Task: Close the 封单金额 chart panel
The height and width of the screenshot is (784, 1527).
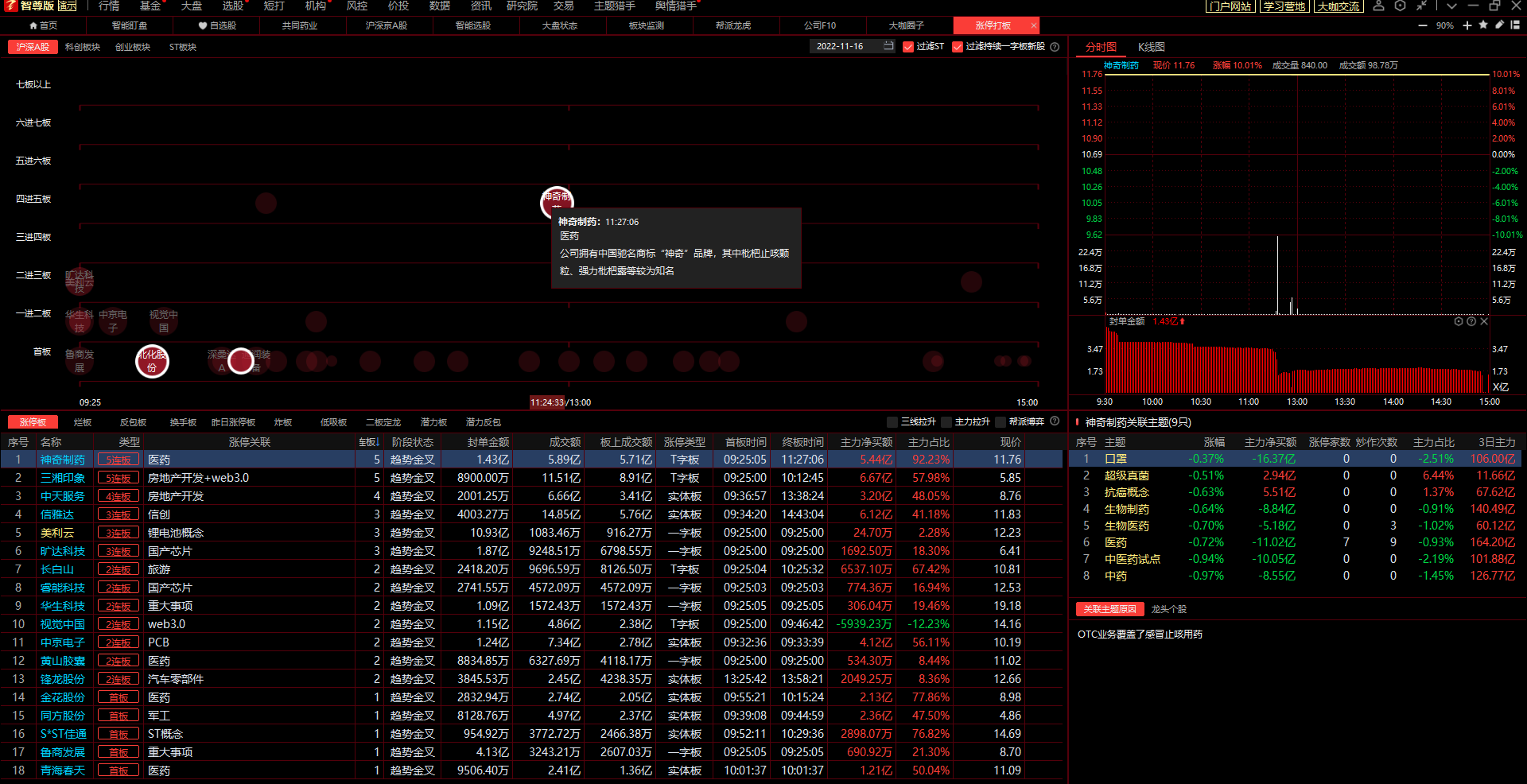Action: (x=1484, y=321)
